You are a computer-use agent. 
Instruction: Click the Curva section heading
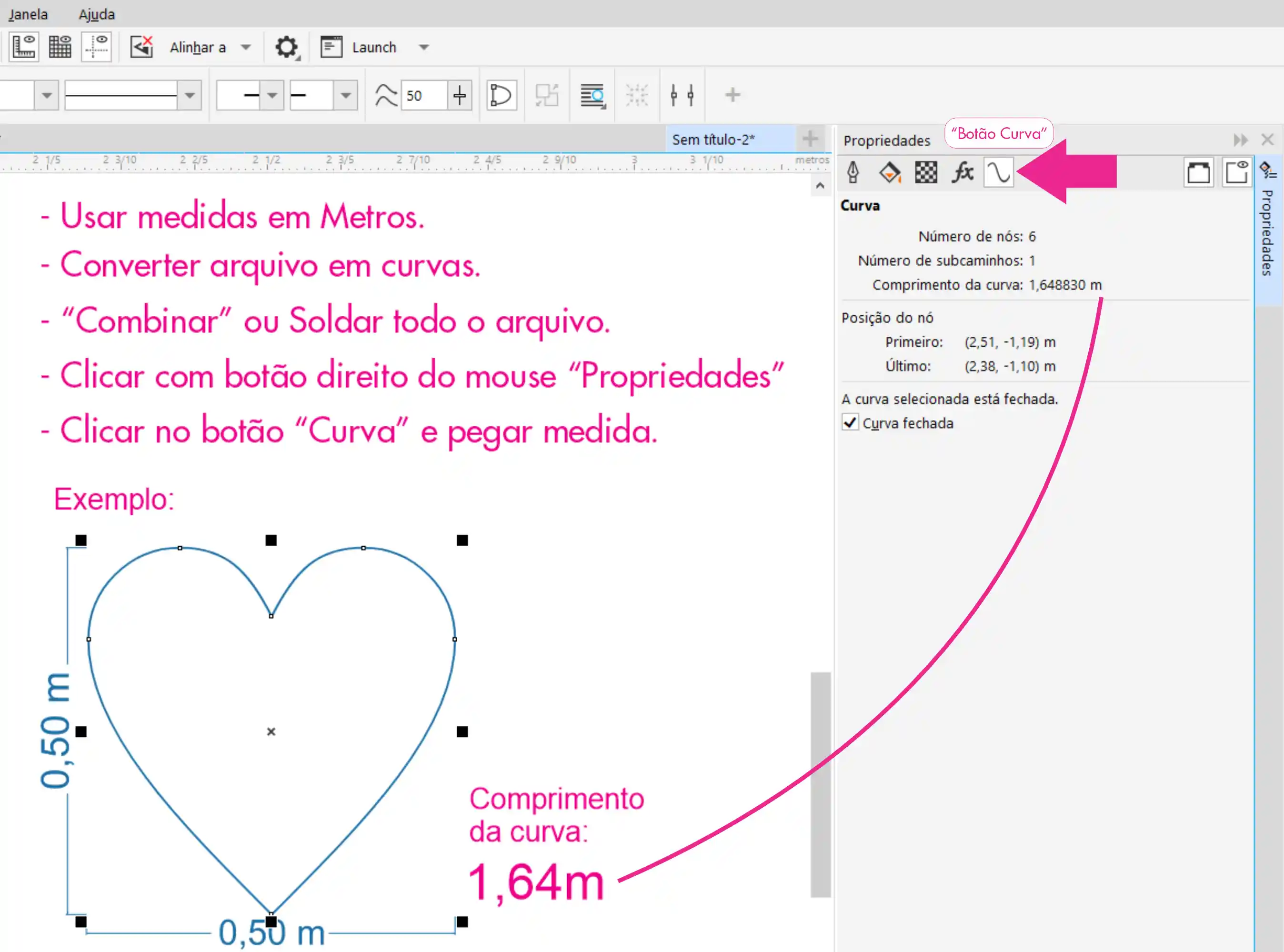pyautogui.click(x=860, y=205)
